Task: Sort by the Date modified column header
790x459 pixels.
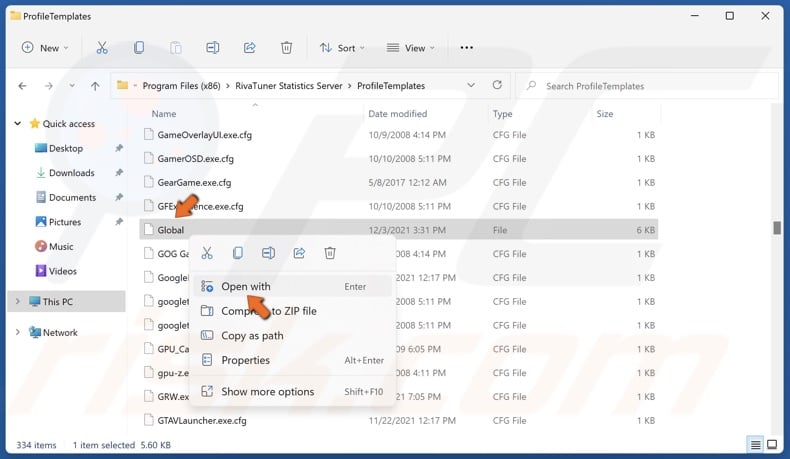Action: [398, 114]
